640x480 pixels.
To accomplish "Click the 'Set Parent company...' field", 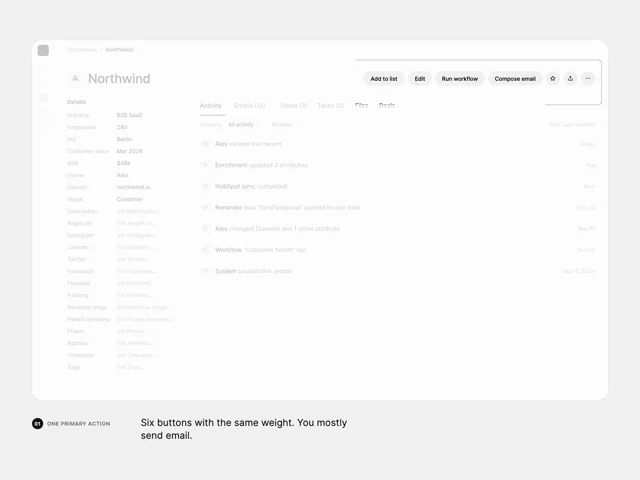I will (144, 319).
